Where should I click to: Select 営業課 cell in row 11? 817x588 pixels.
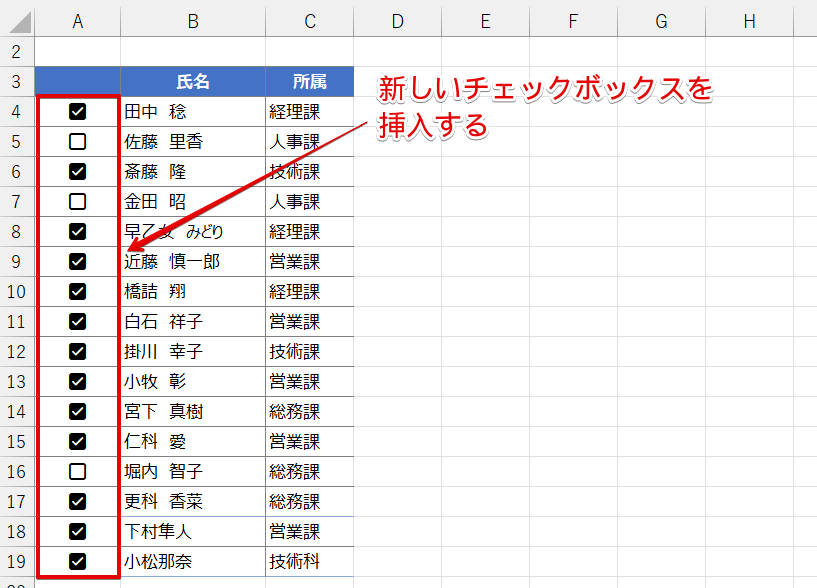[310, 322]
